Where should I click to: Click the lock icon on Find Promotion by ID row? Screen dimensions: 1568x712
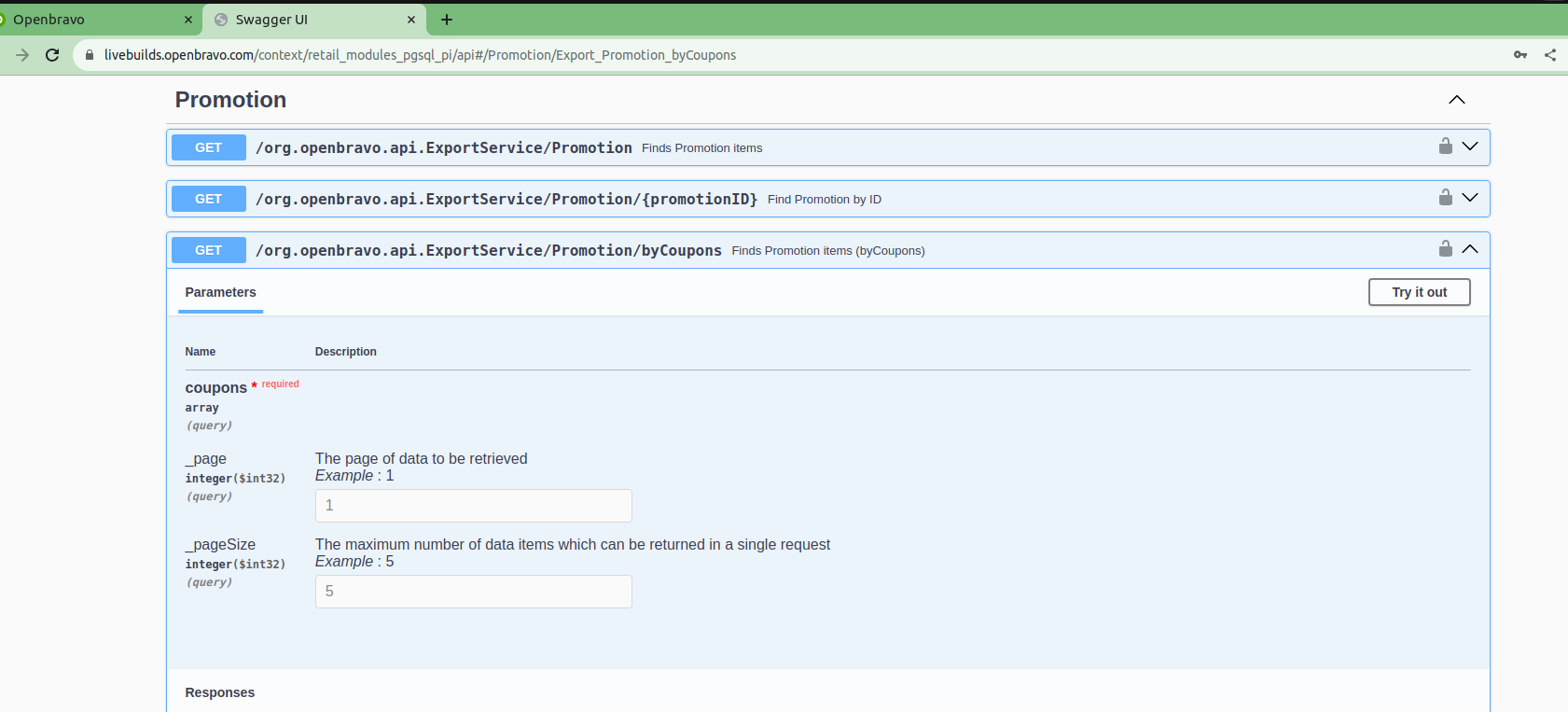coord(1445,198)
